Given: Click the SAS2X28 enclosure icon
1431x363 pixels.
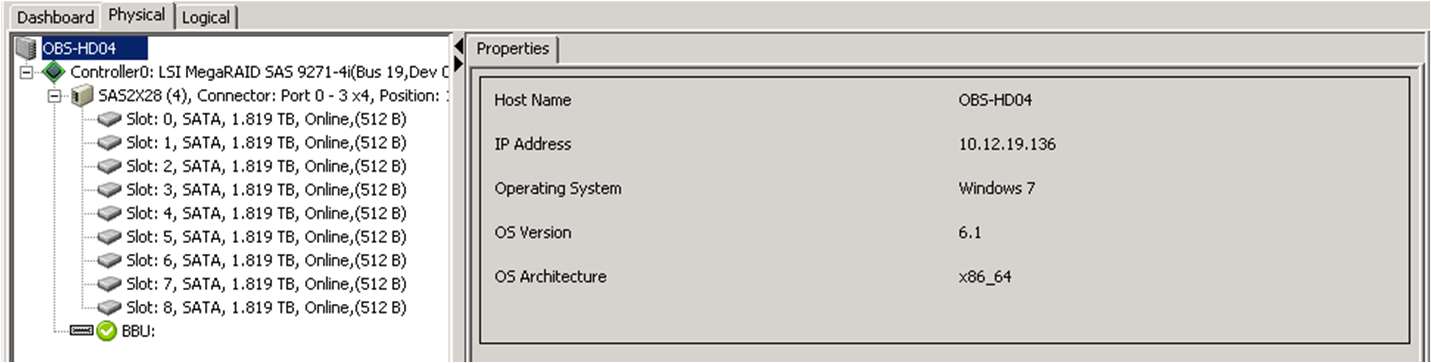Looking at the screenshot, I should pos(81,96).
